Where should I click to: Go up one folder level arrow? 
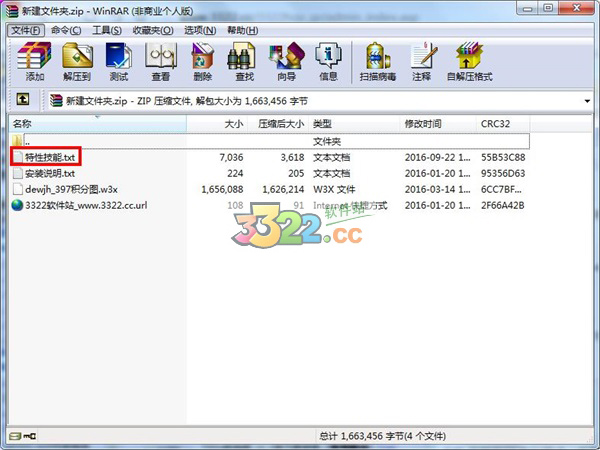23,100
